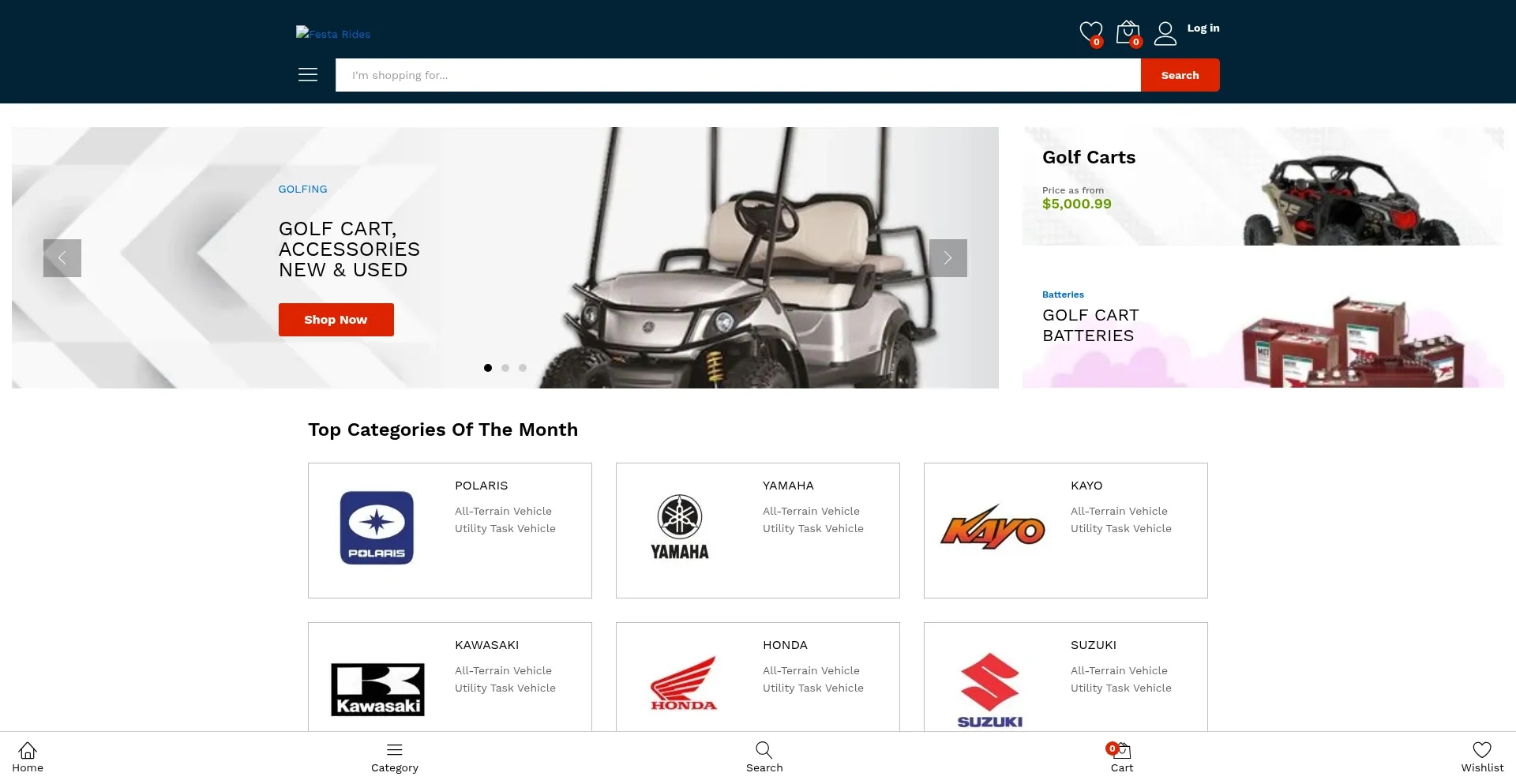The width and height of the screenshot is (1516, 784).
Task: Select the Yamaha logo
Action: coord(680,528)
